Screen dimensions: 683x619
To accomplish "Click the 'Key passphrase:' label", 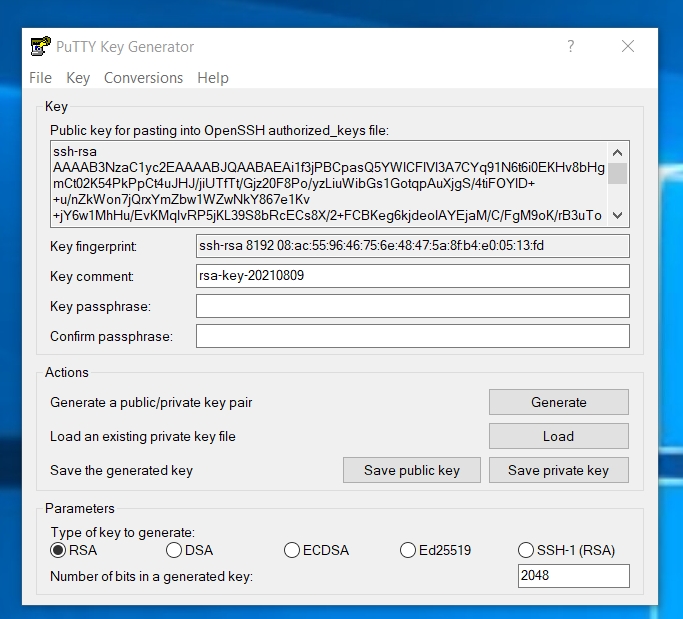I will click(x=100, y=306).
